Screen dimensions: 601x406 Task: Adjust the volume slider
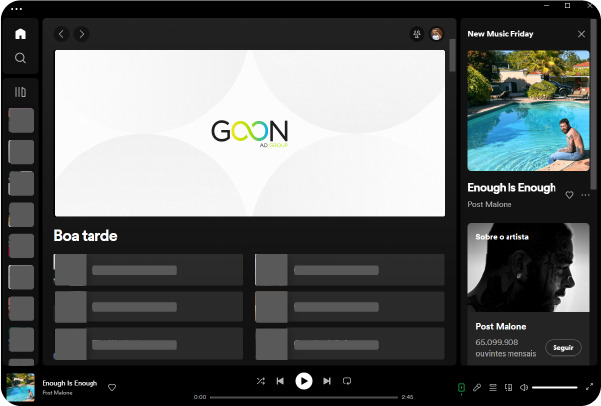pos(554,387)
